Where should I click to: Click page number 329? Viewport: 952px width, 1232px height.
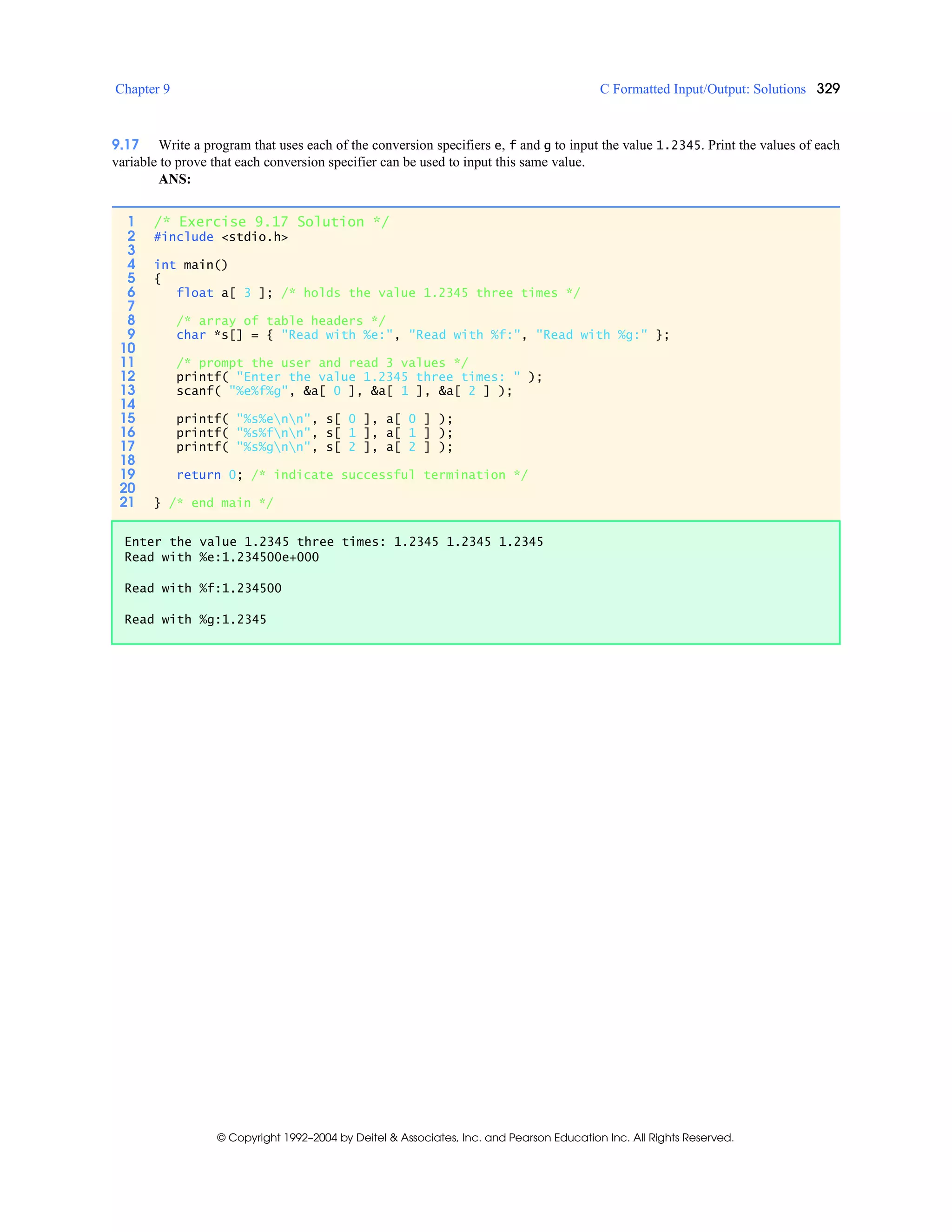[x=828, y=88]
